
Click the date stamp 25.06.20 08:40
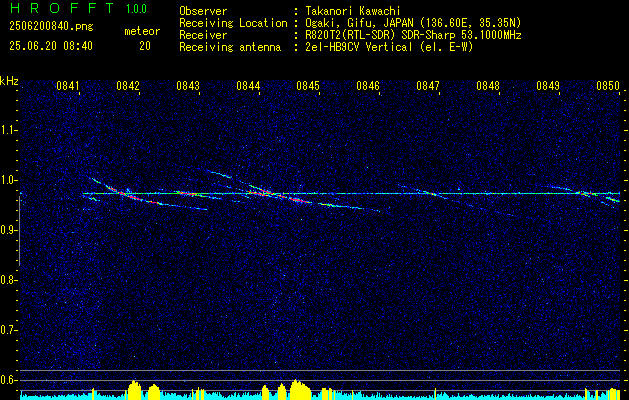click(x=51, y=46)
